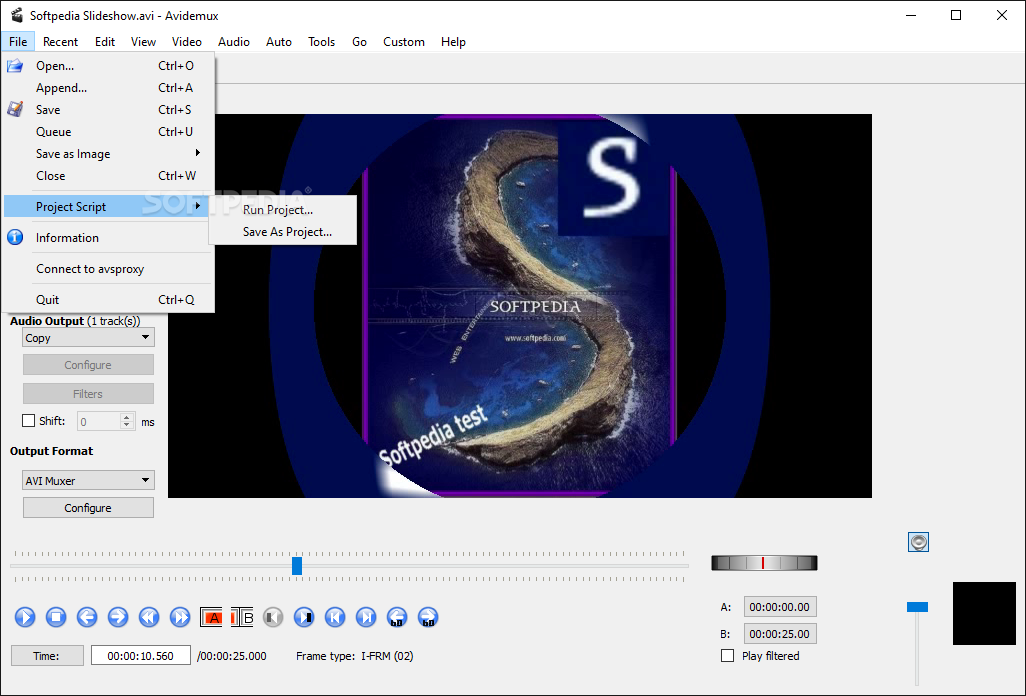Click the marker A time field
Image resolution: width=1026 pixels, height=696 pixels.
[x=780, y=607]
